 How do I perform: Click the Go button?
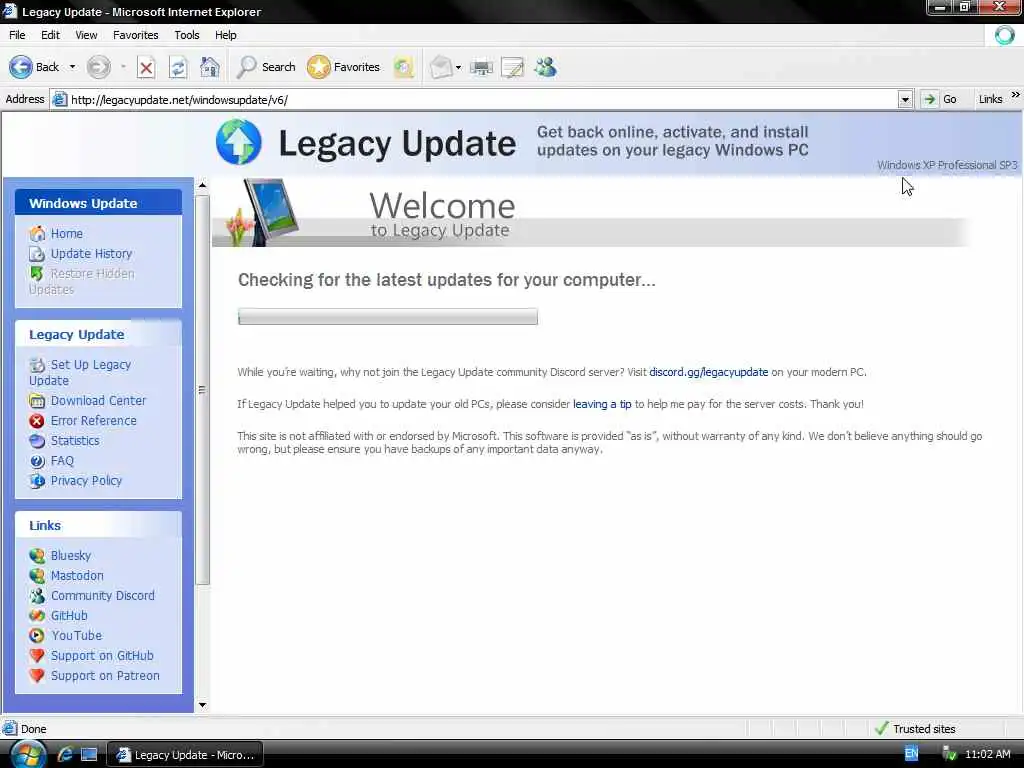tap(940, 99)
